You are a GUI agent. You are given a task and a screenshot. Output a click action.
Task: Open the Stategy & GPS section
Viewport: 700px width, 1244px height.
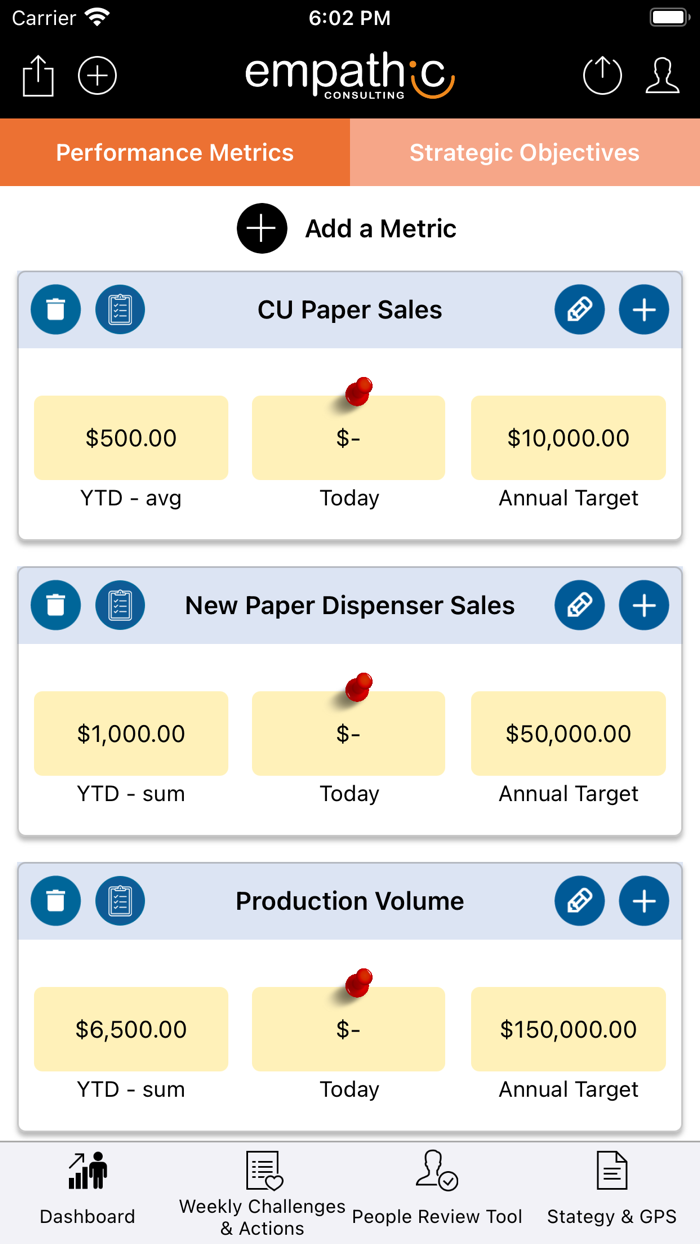[612, 1194]
